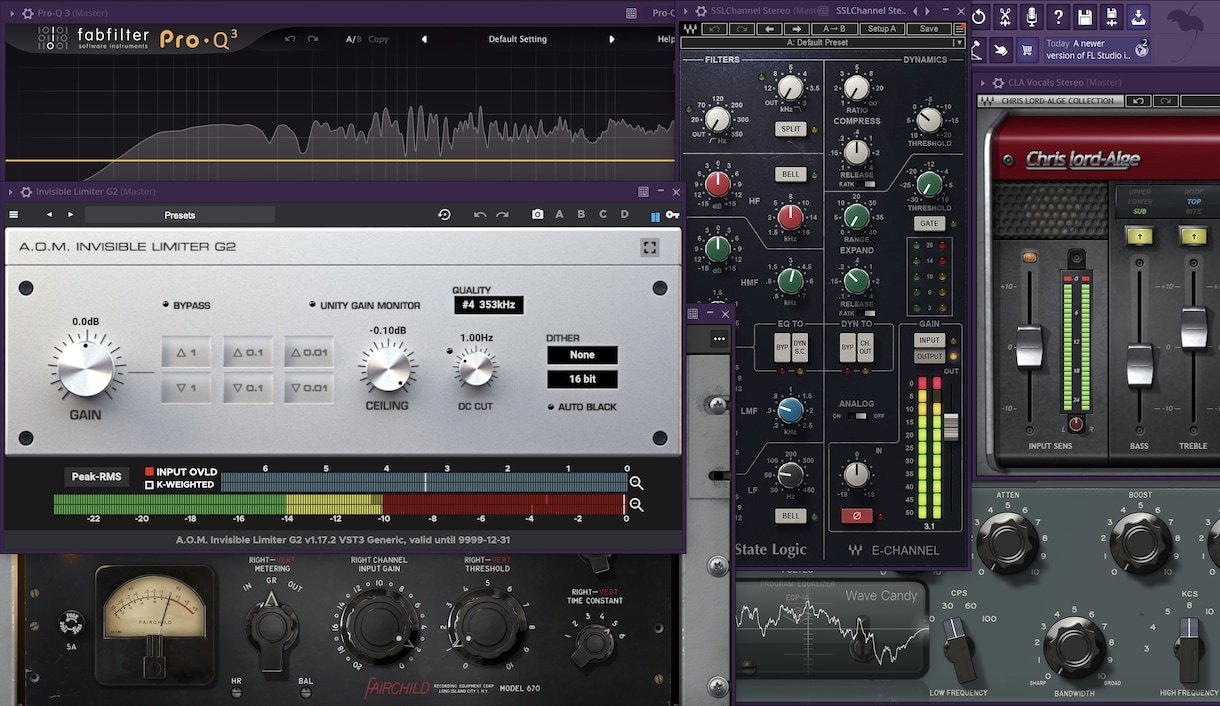The width and height of the screenshot is (1220, 706).
Task: Select INPUT metering in SSL GAIN section
Action: [x=930, y=340]
